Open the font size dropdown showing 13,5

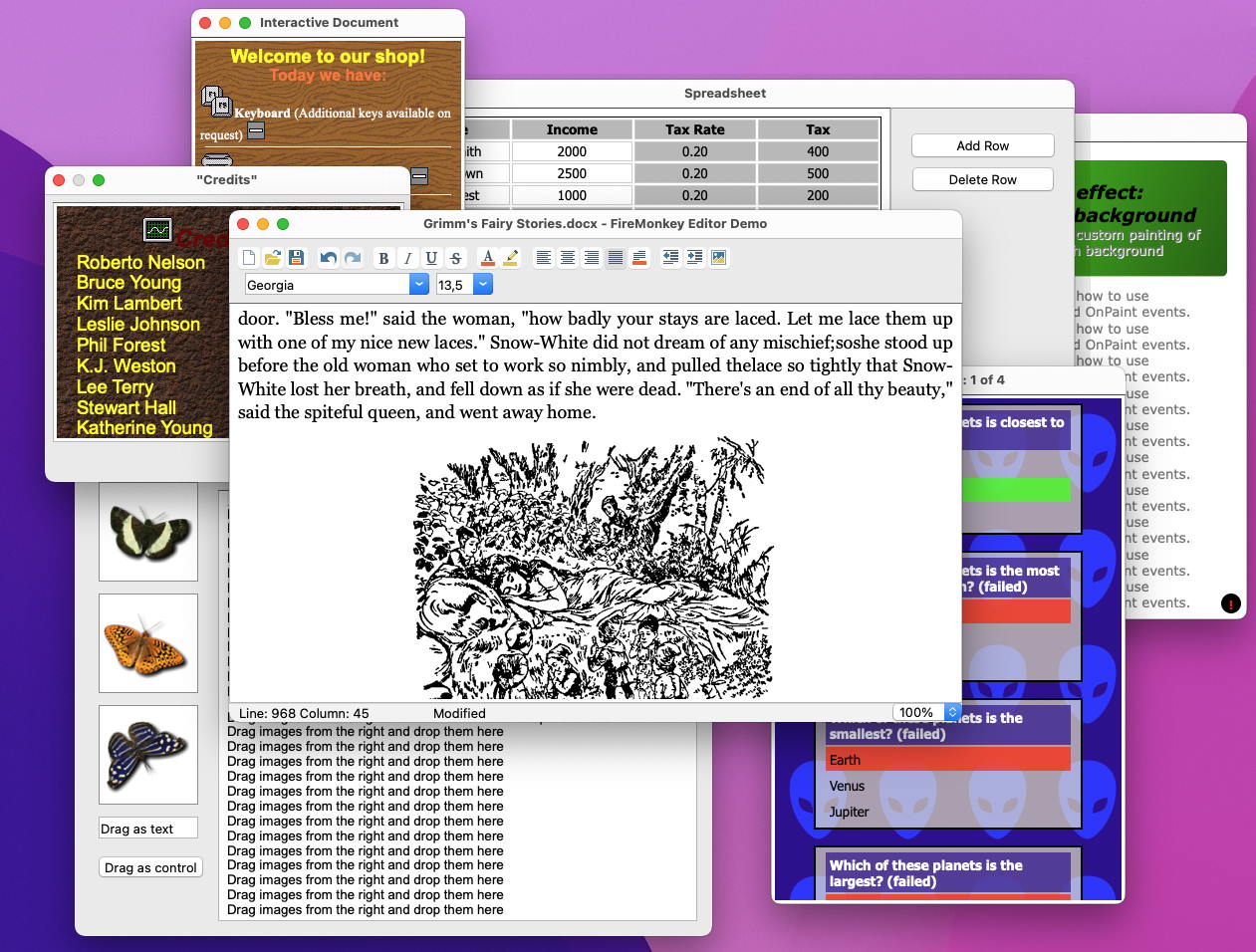pyautogui.click(x=482, y=285)
